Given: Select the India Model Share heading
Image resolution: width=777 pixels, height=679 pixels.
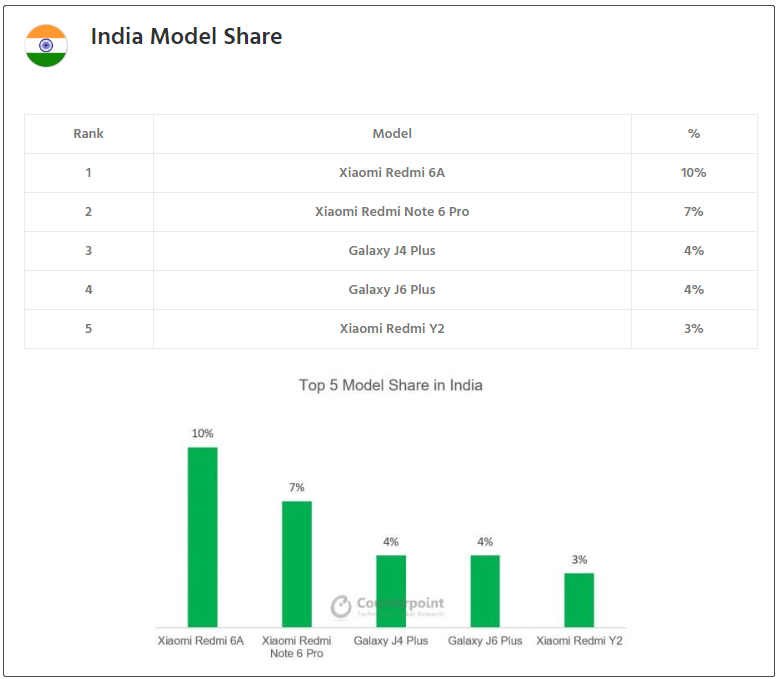Looking at the screenshot, I should [x=186, y=37].
